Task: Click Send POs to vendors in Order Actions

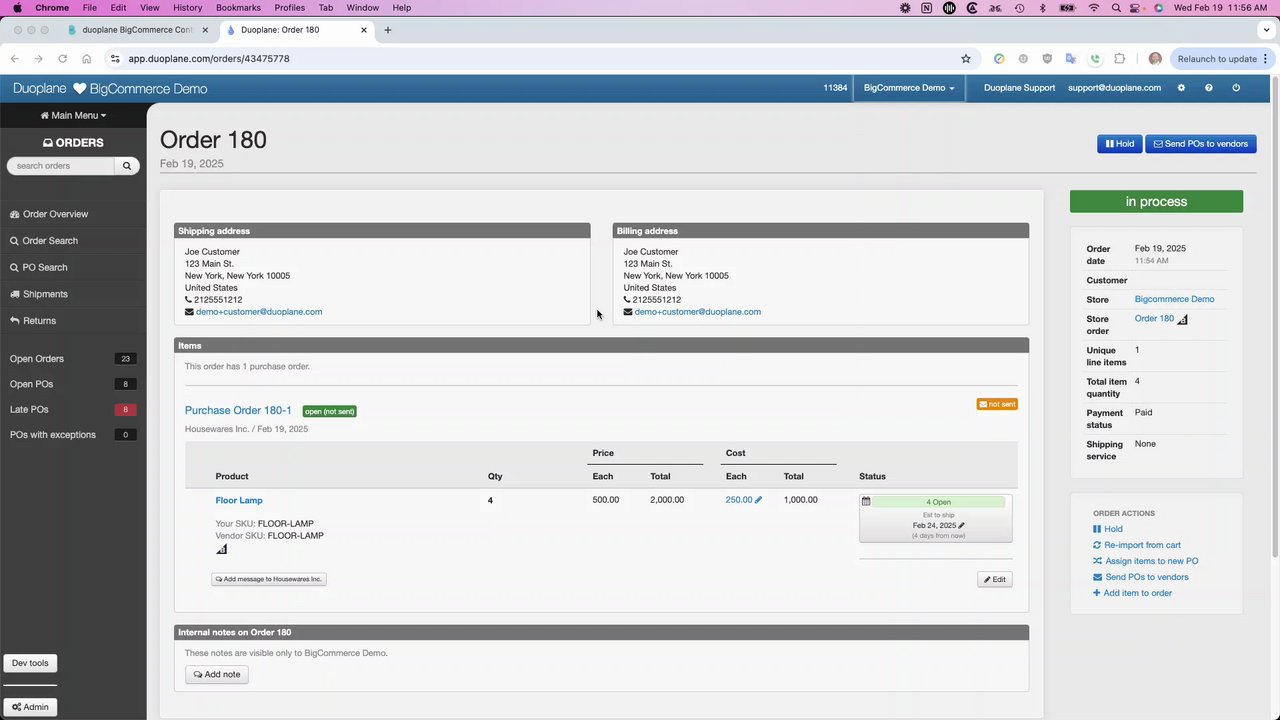Action: tap(1141, 577)
